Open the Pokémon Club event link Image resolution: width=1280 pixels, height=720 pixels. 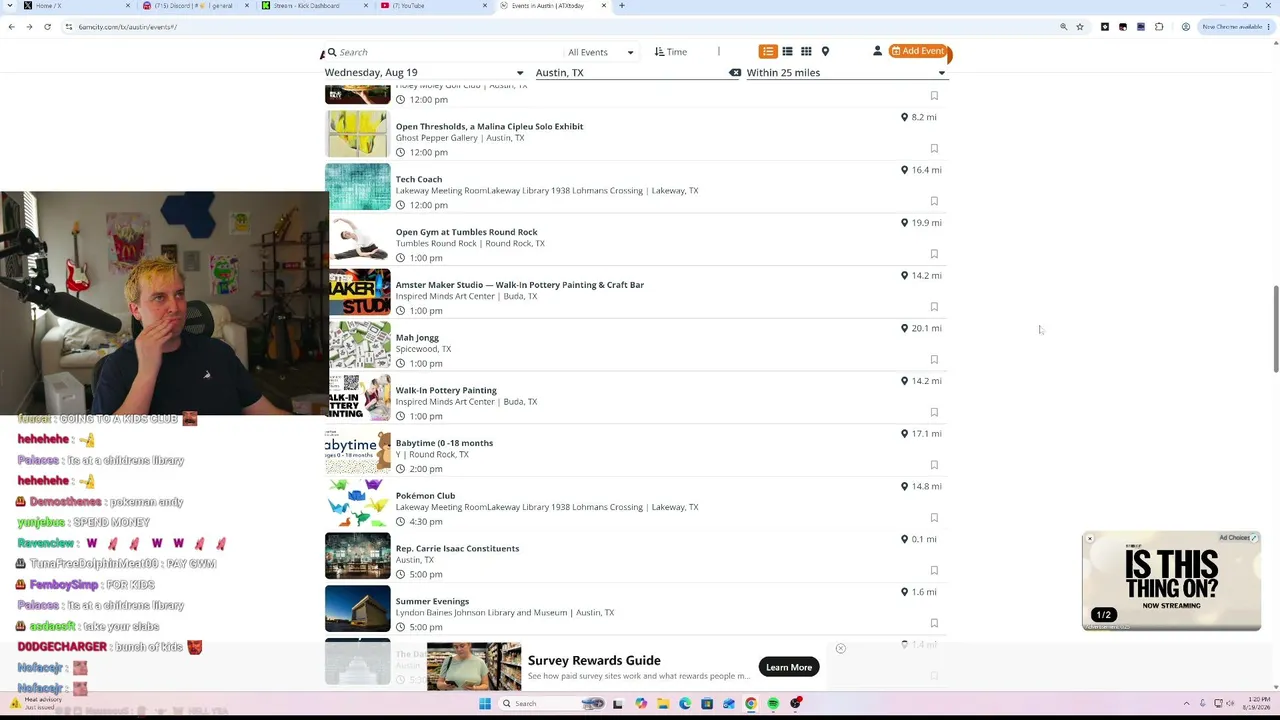coord(425,496)
